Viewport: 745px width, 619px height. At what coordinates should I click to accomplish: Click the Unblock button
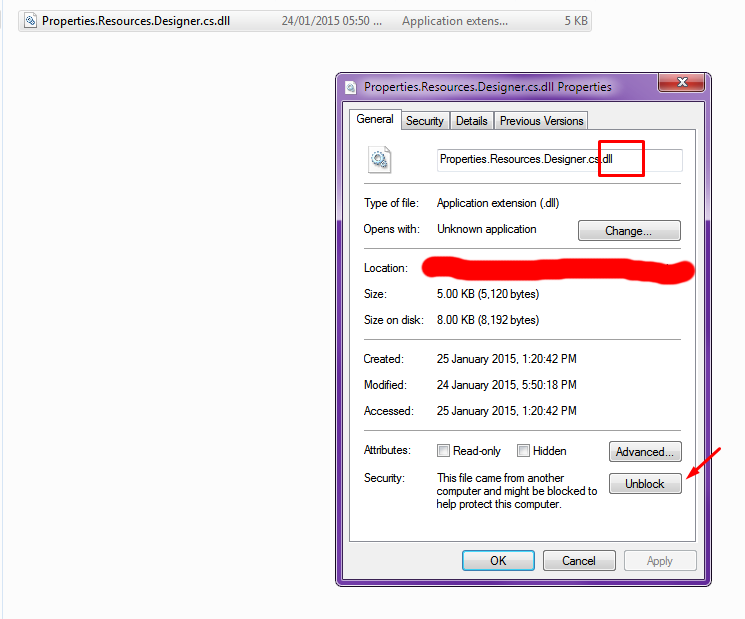[x=645, y=484]
